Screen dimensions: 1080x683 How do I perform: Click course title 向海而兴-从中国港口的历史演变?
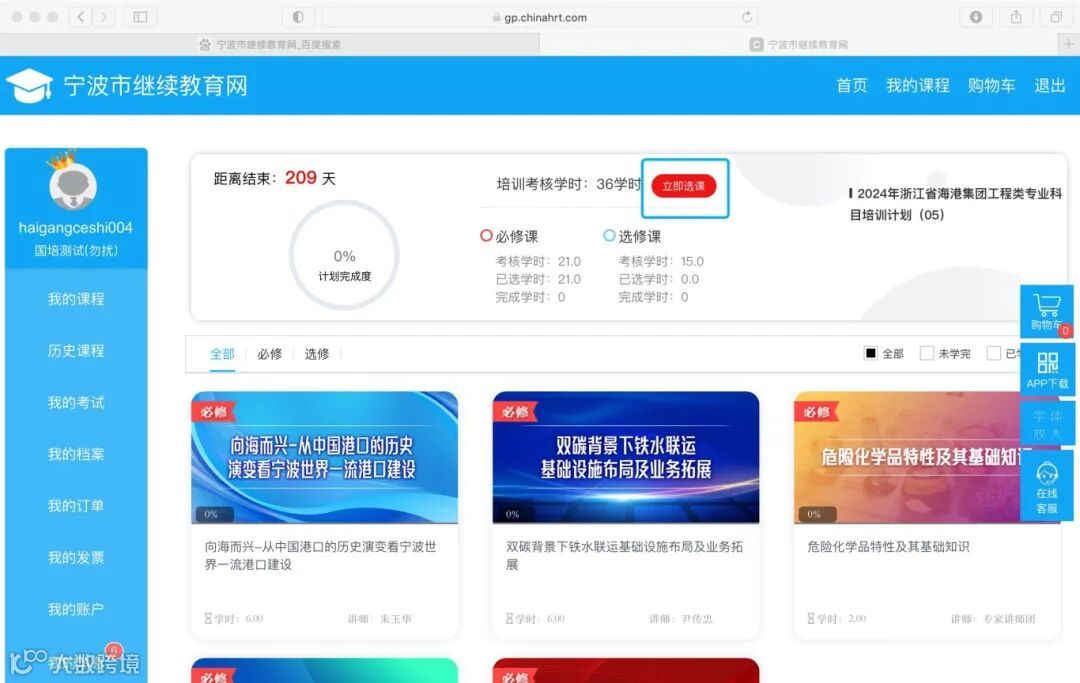[320, 556]
